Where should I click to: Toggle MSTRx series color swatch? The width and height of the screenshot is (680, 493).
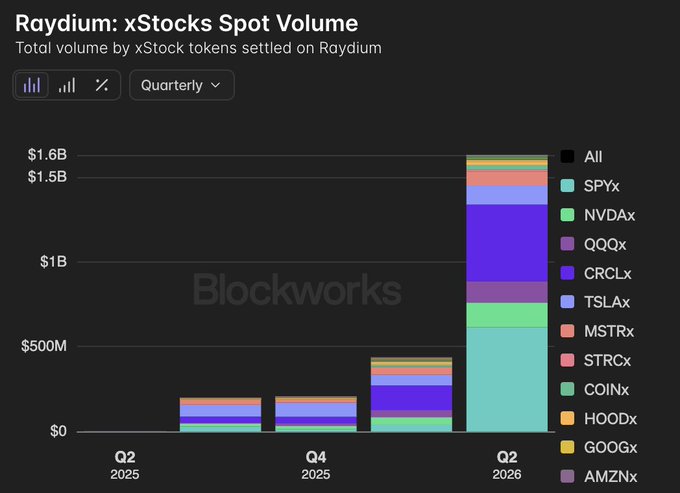[x=567, y=331]
